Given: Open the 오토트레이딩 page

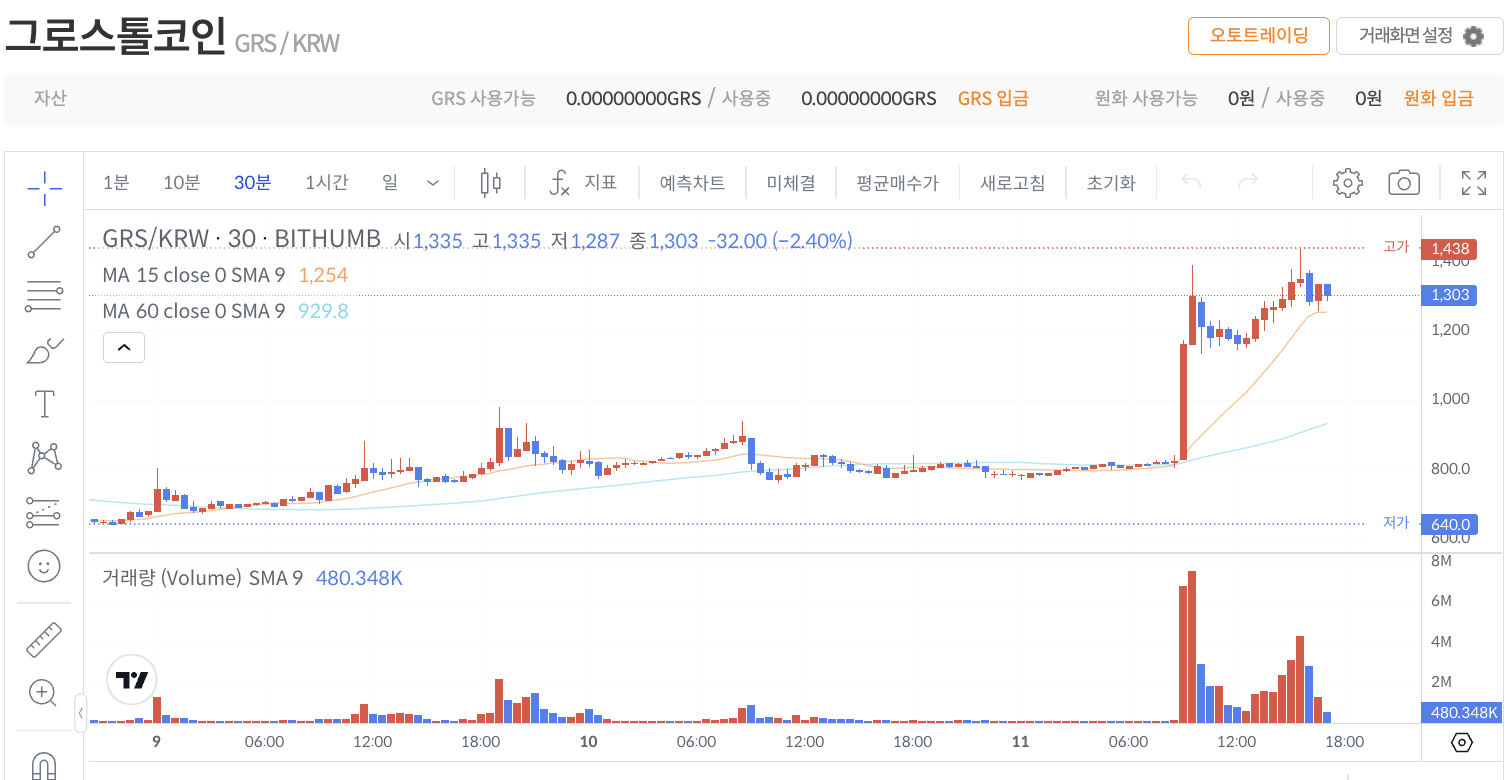Looking at the screenshot, I should pyautogui.click(x=1259, y=36).
